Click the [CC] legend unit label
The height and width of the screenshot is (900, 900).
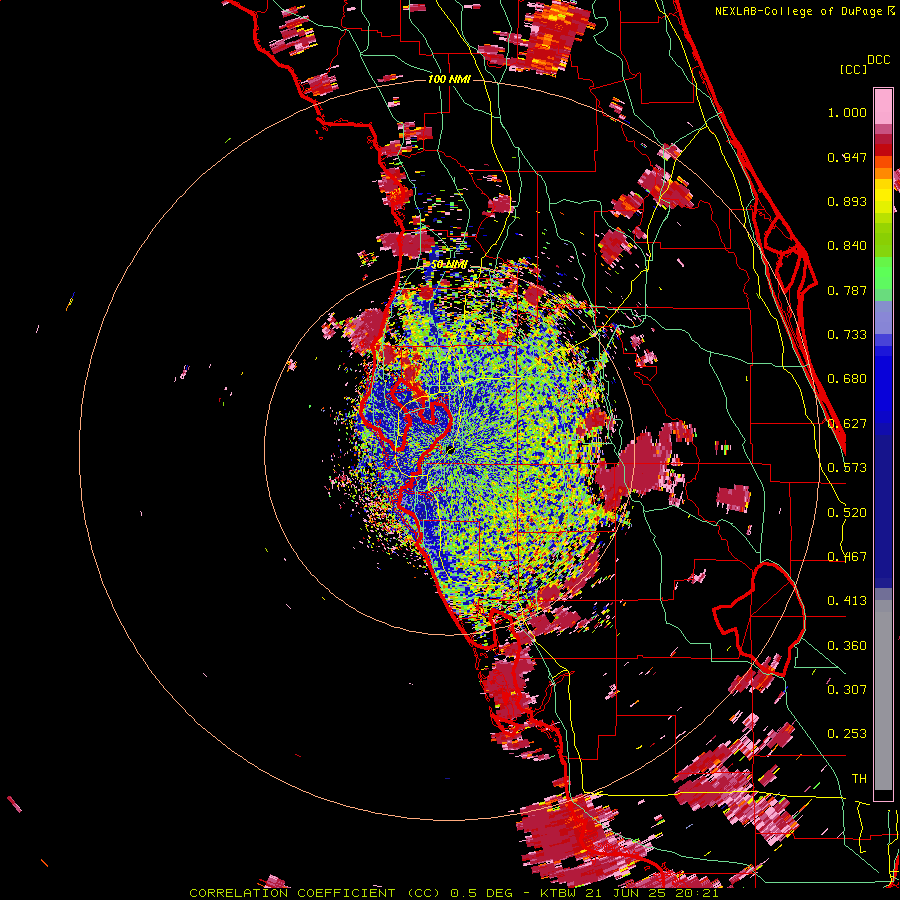pyautogui.click(x=853, y=69)
